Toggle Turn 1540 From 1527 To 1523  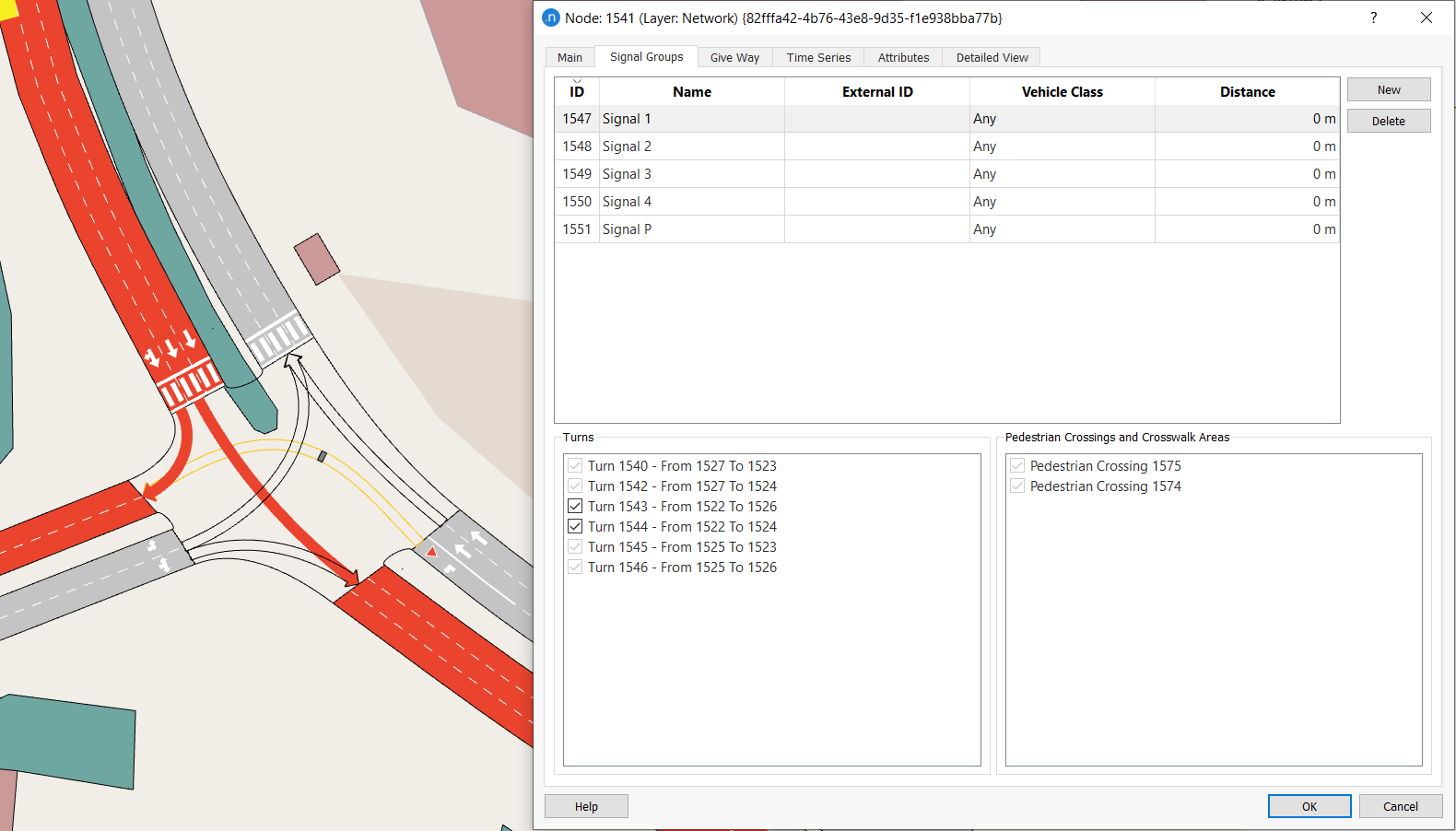pos(575,466)
